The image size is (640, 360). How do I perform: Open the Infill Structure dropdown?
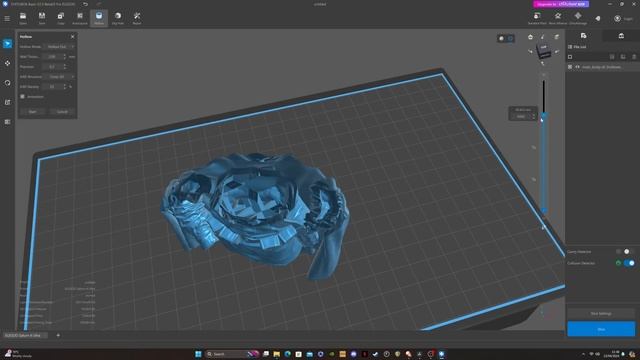(60, 77)
